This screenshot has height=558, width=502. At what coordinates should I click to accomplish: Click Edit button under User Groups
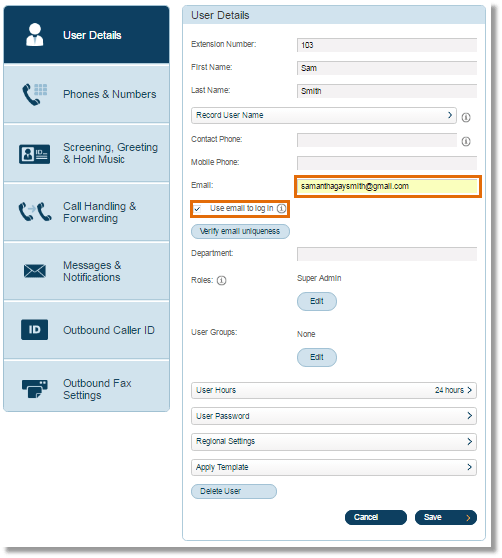(x=317, y=357)
